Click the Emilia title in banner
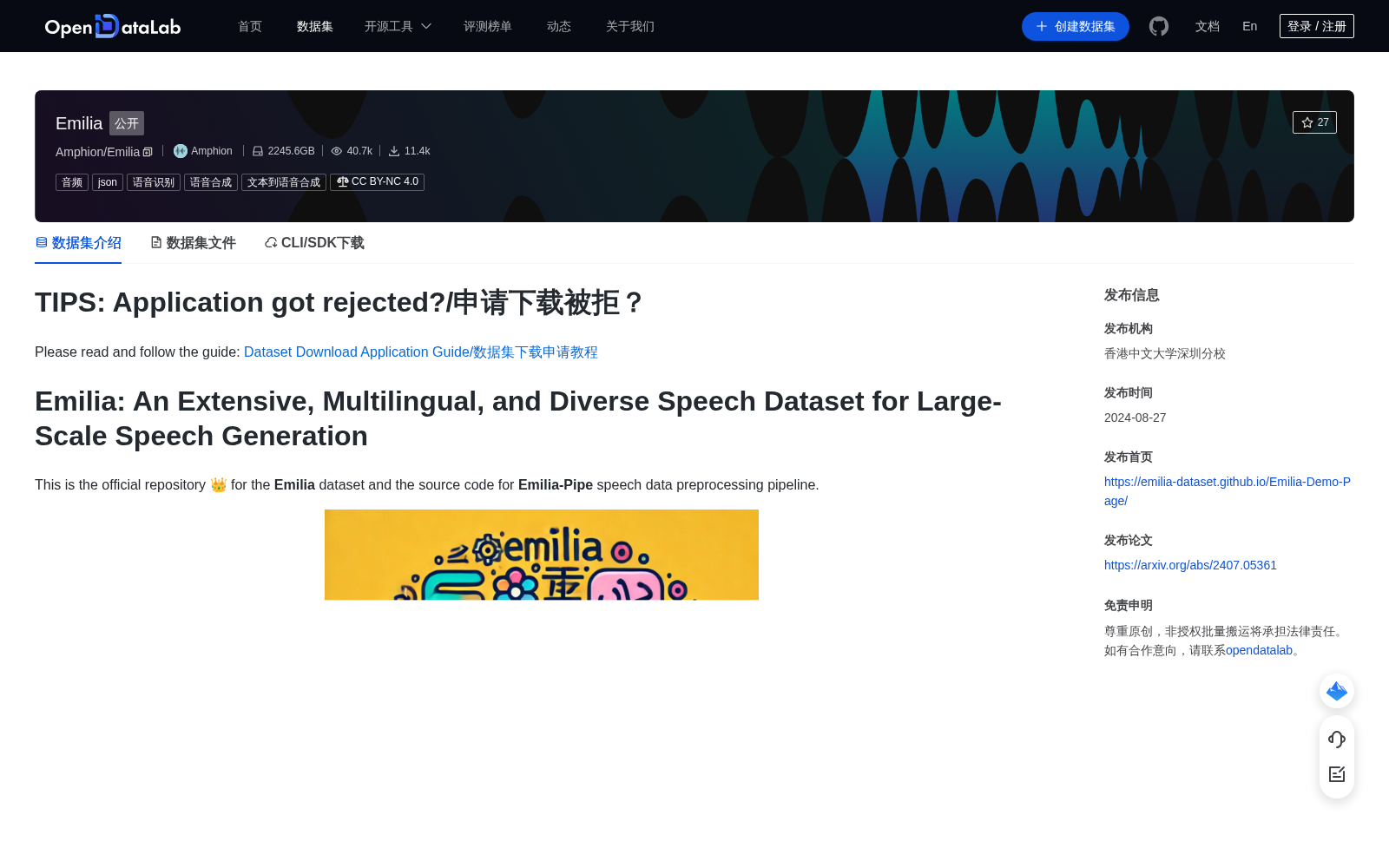Viewport: 1389px width, 868px height. [79, 123]
